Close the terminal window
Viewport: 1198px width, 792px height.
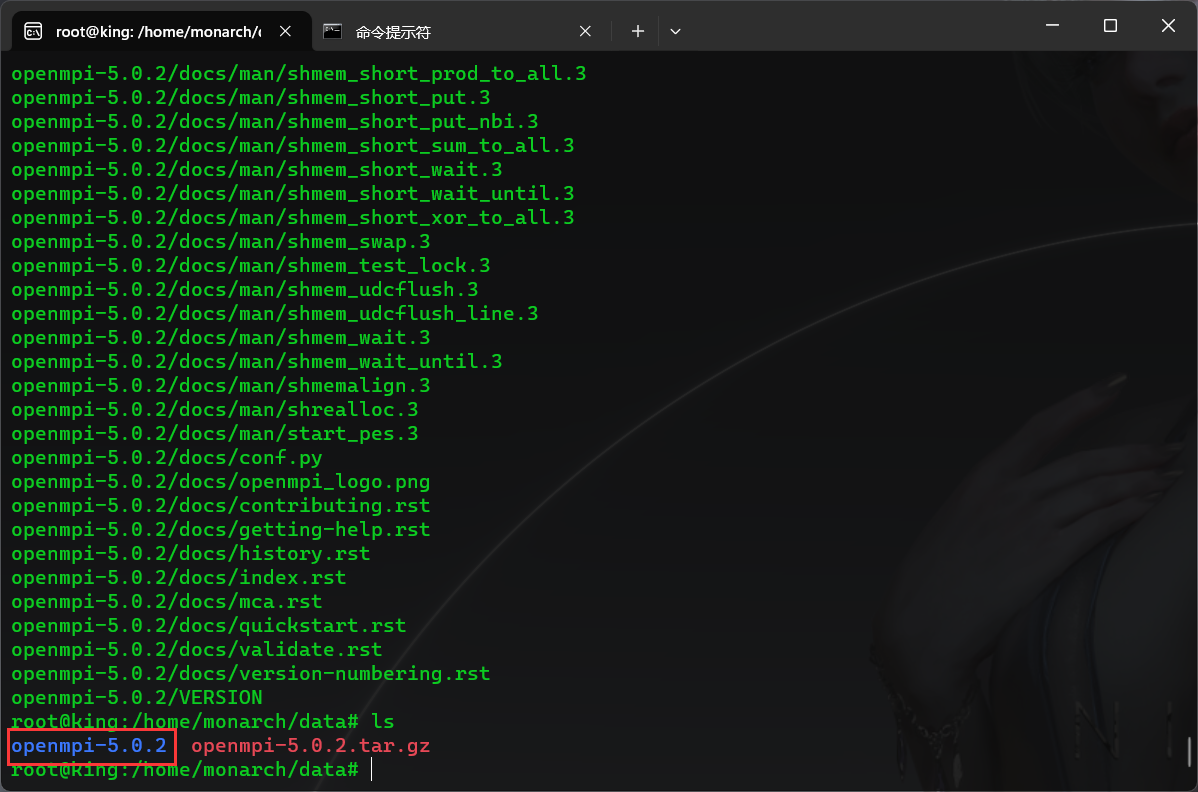(1168, 25)
